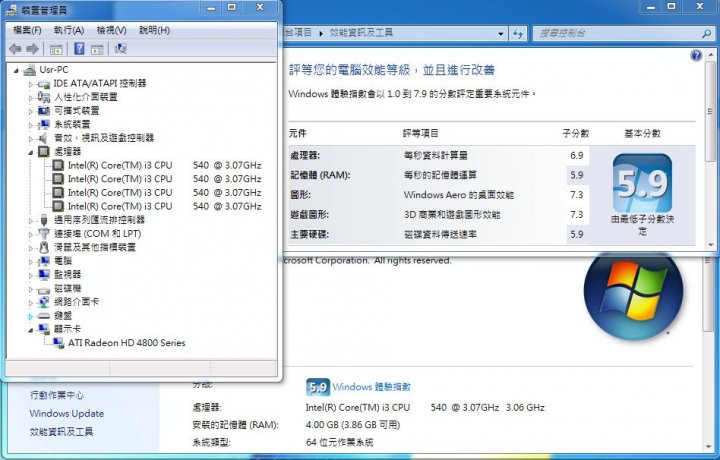Select the Usr-PC computer icon
Image resolution: width=720 pixels, height=460 pixels.
[29, 70]
